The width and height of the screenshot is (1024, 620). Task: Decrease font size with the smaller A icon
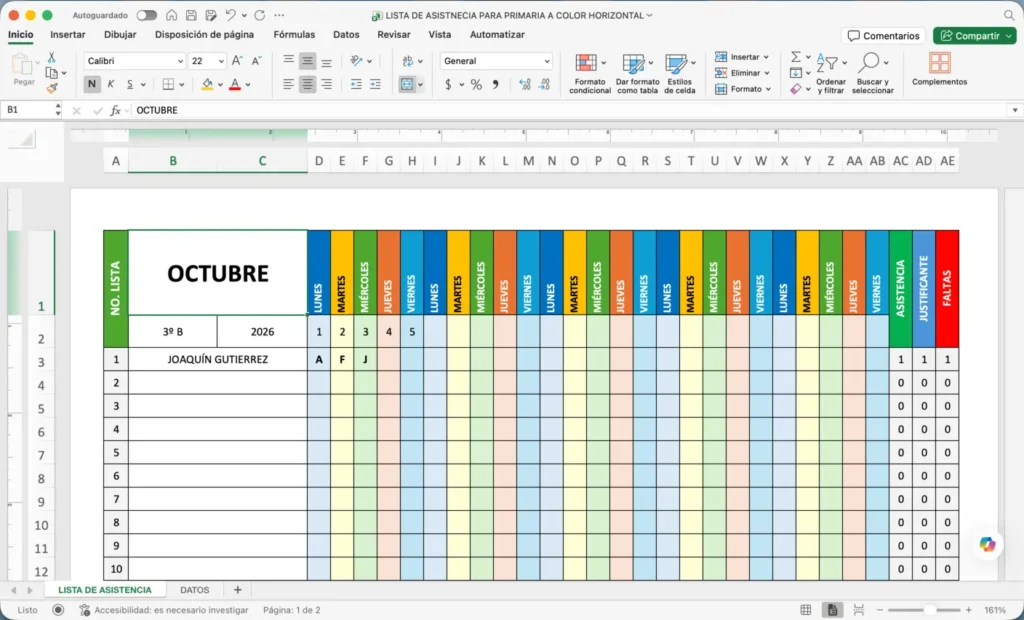[x=257, y=61]
